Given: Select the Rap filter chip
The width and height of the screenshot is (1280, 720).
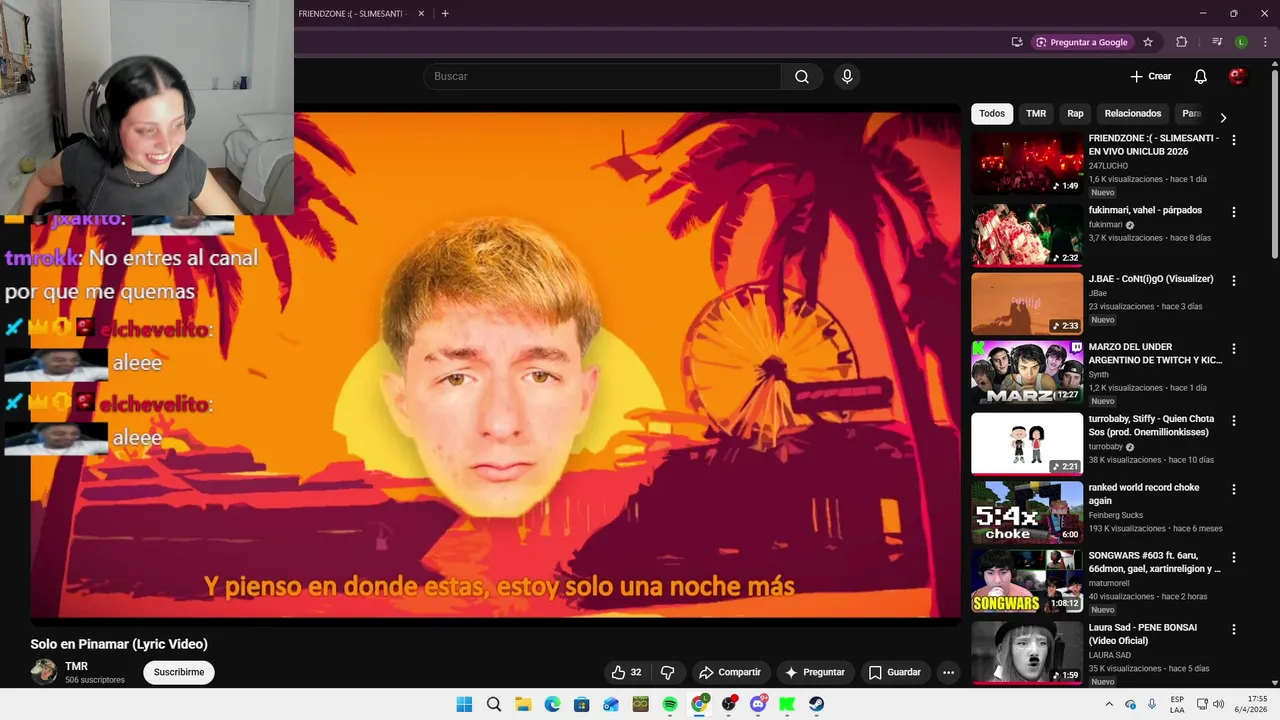Looking at the screenshot, I should 1075,114.
